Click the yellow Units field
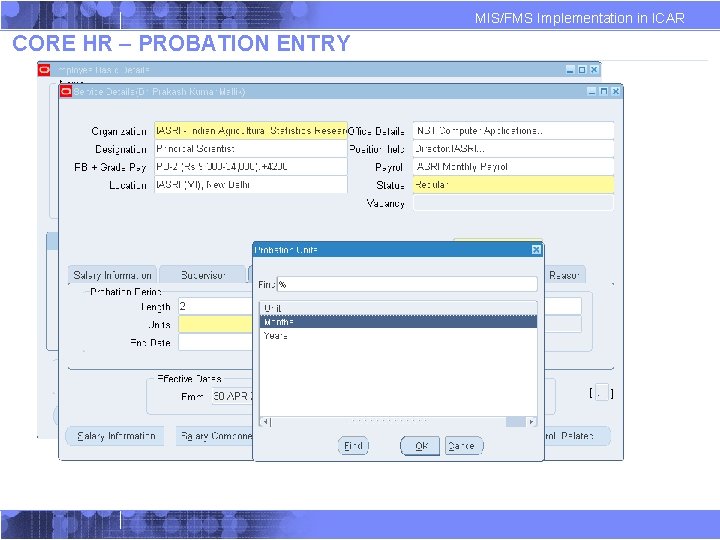 pos(215,324)
